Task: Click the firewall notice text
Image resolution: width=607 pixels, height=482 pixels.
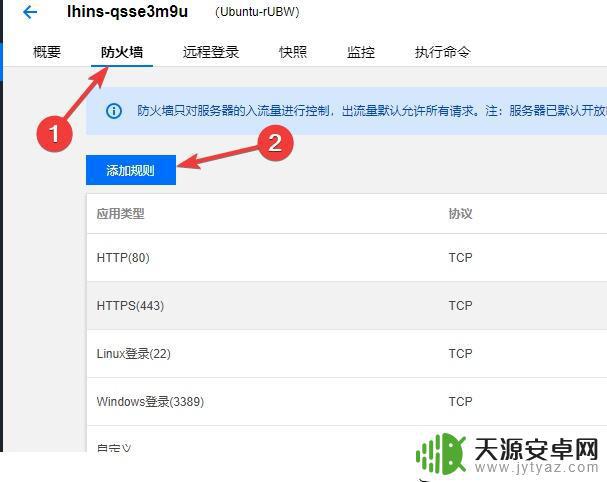Action: point(372,111)
